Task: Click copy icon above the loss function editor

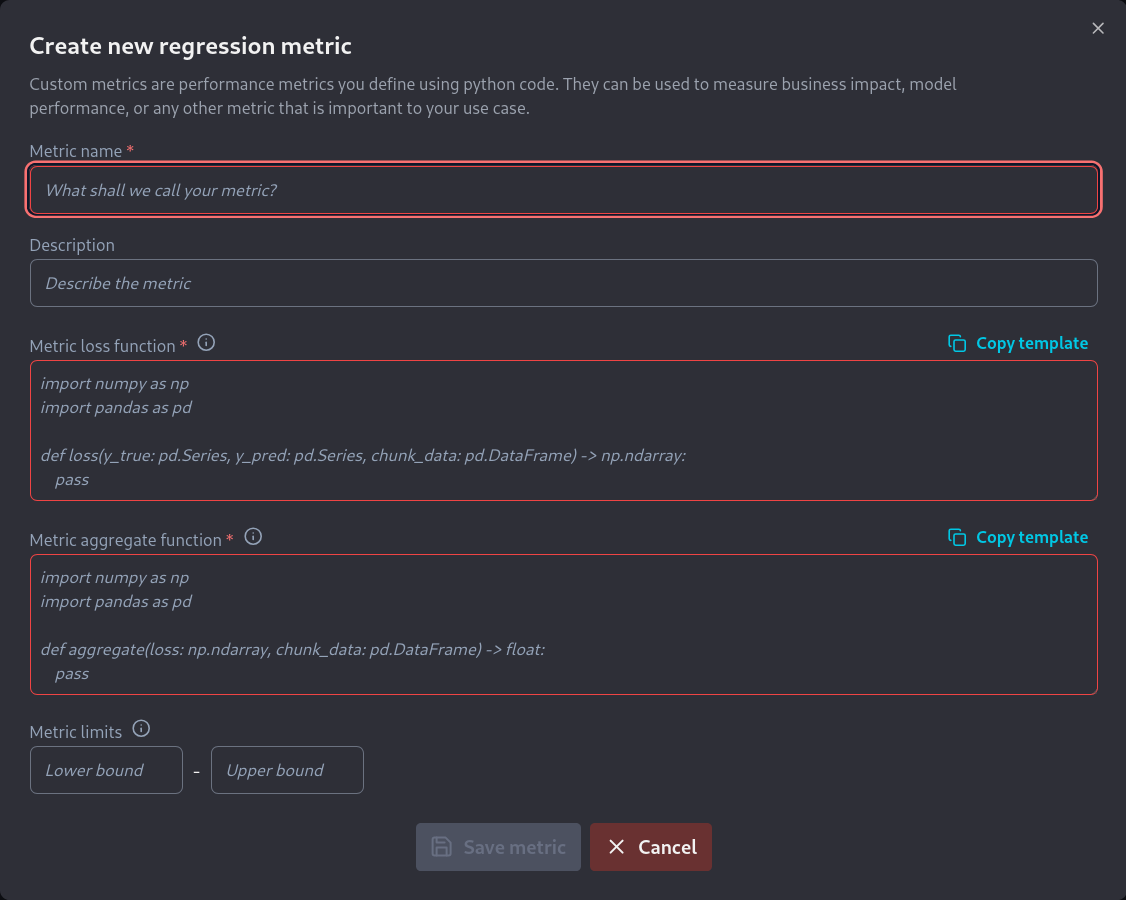Action: [x=957, y=343]
